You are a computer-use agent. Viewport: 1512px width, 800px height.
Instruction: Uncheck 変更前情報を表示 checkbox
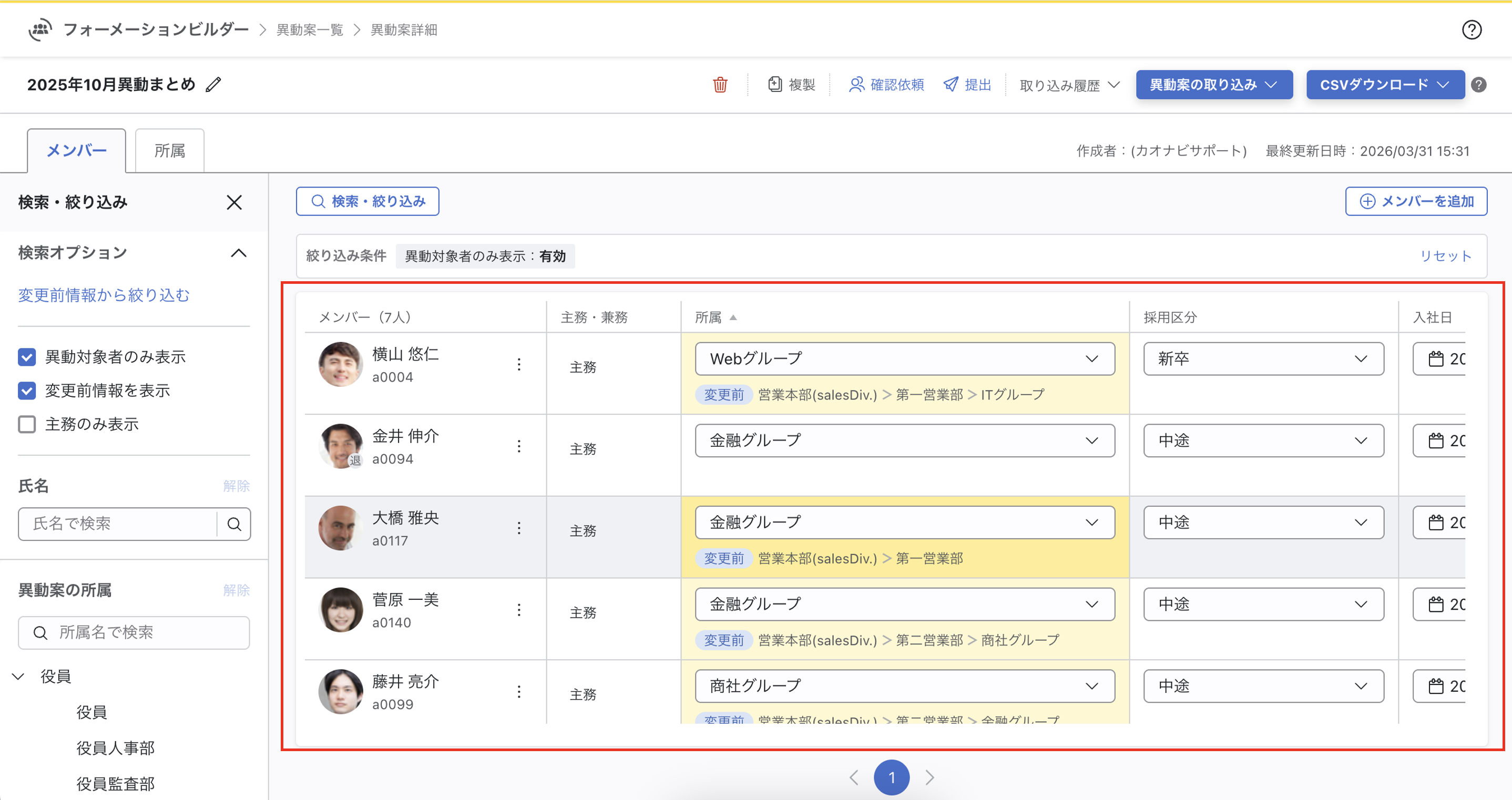27,391
